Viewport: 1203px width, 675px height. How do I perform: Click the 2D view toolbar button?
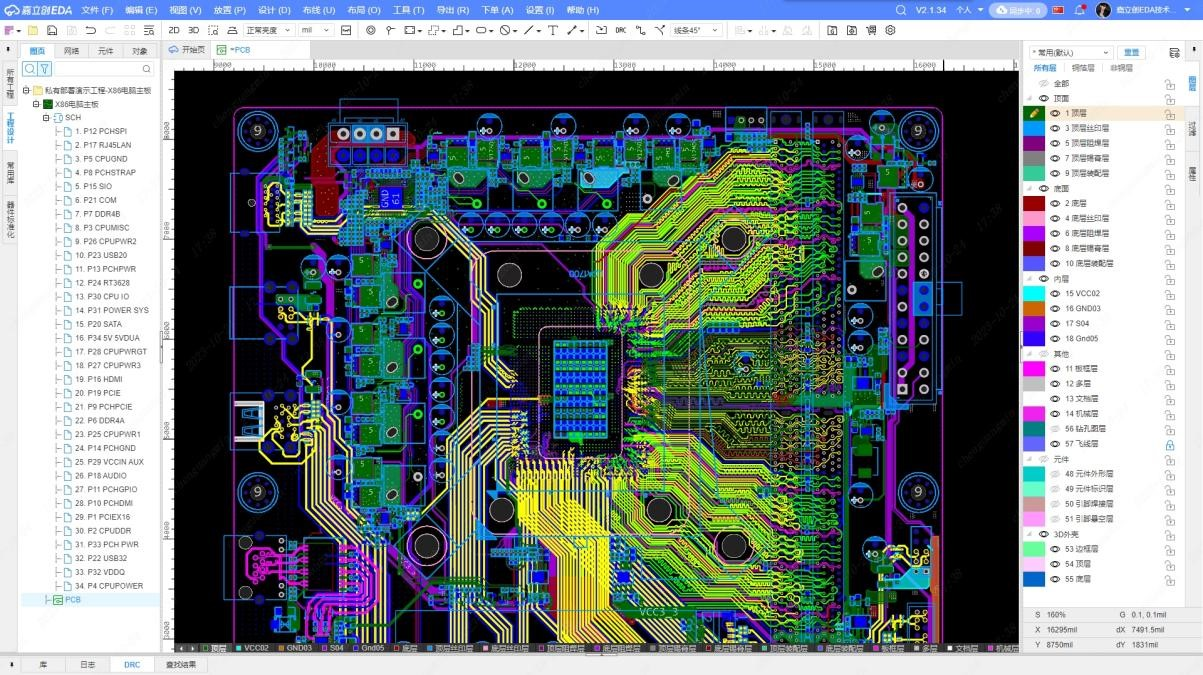(174, 30)
